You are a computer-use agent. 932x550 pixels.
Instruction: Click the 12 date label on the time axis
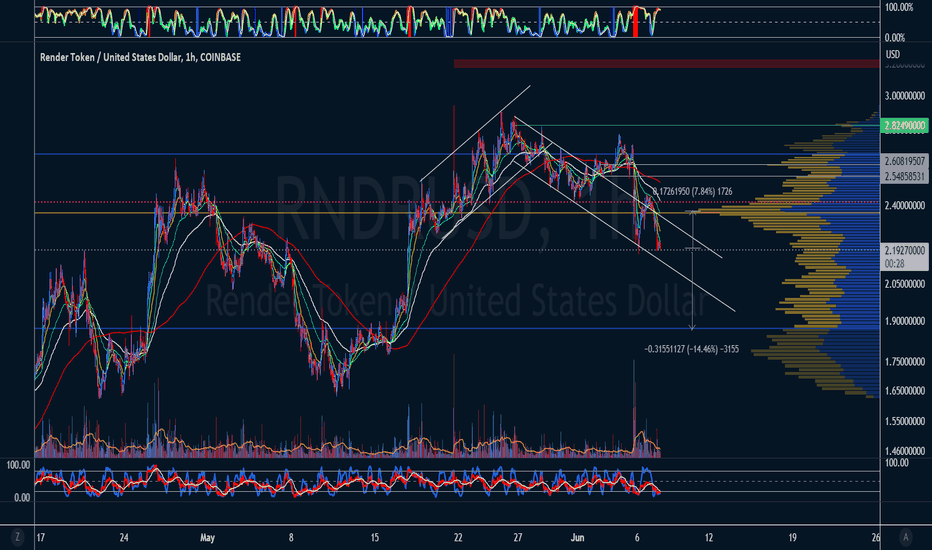click(x=709, y=538)
